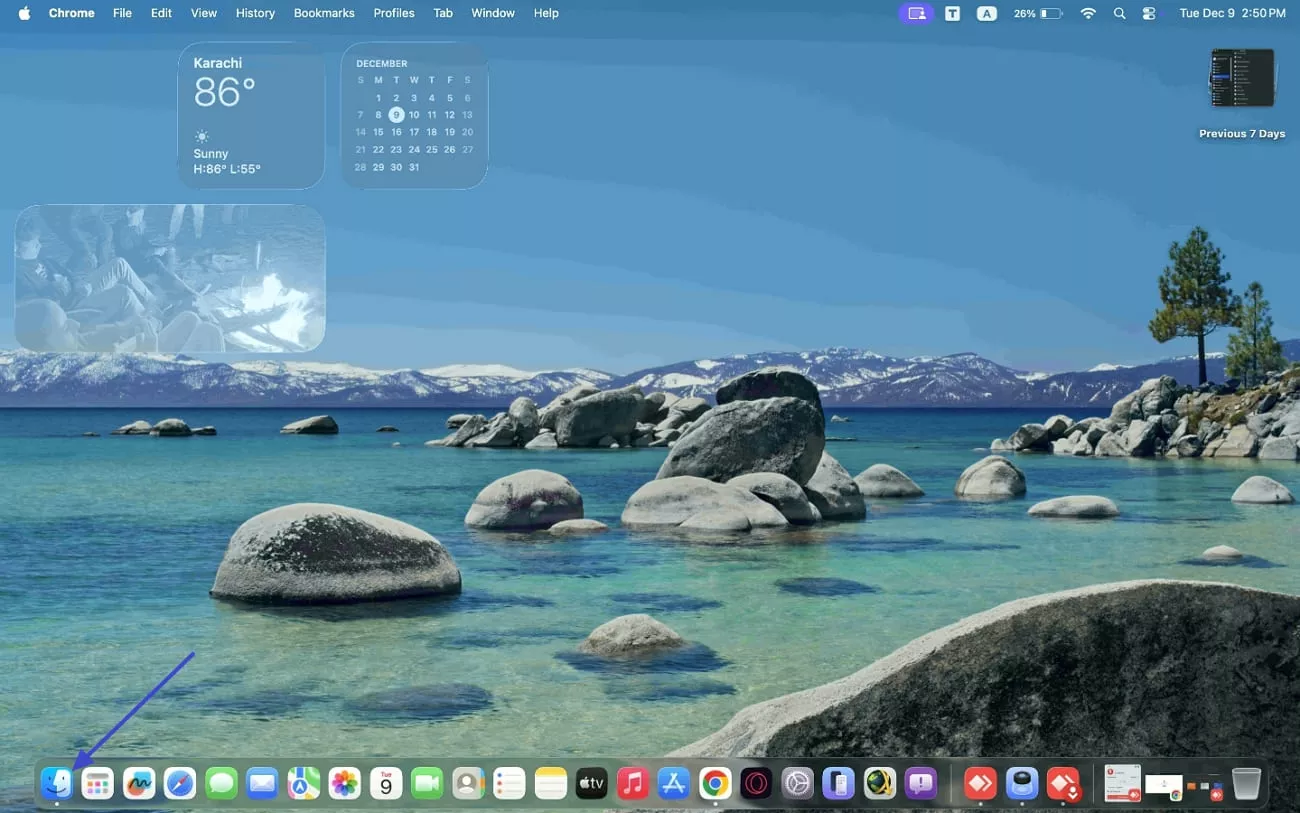Launch Safari from the Dock
Screen dimensions: 1300x813
pos(180,783)
